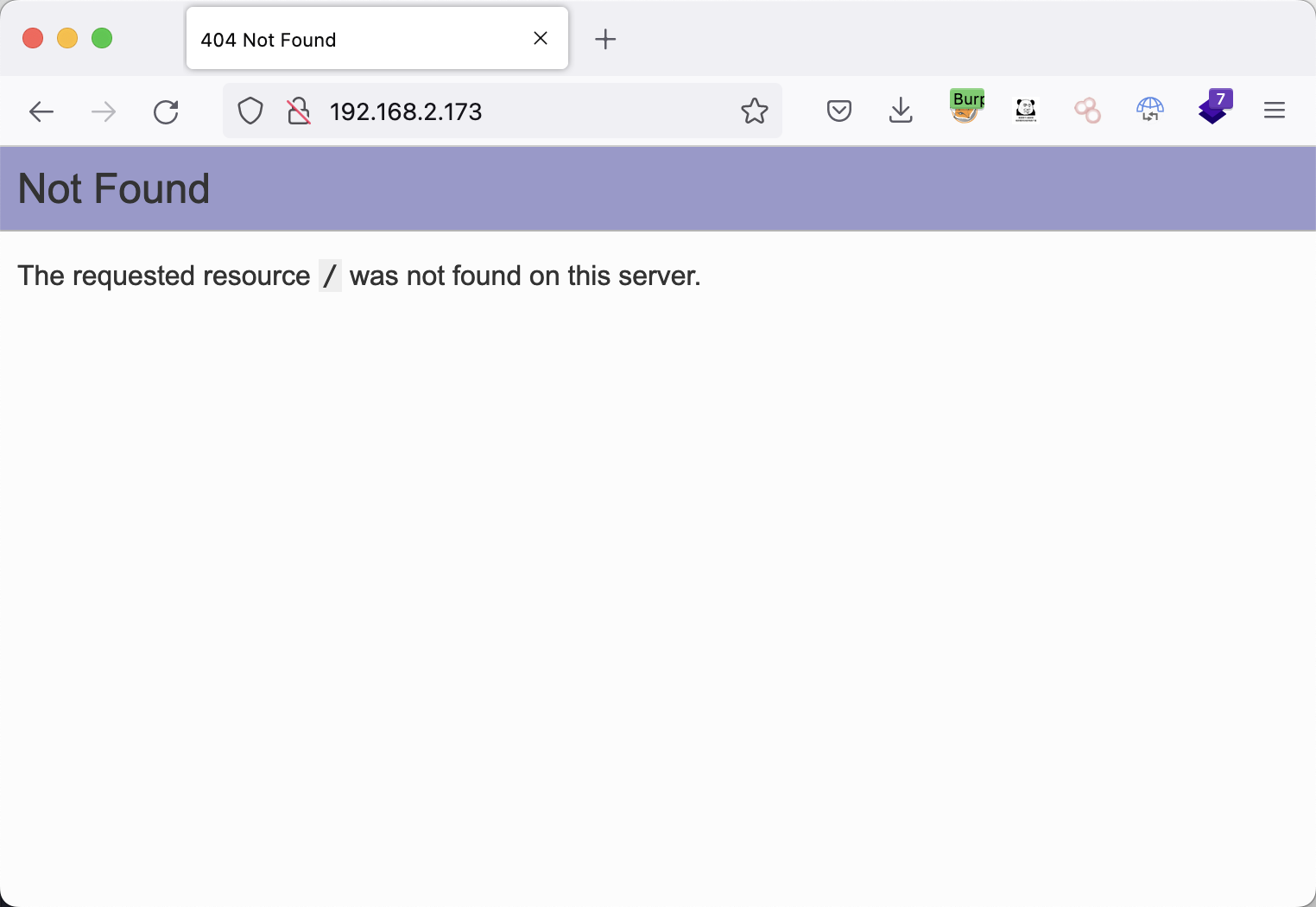The width and height of the screenshot is (1316, 907).
Task: Open a new tab
Action: [605, 39]
